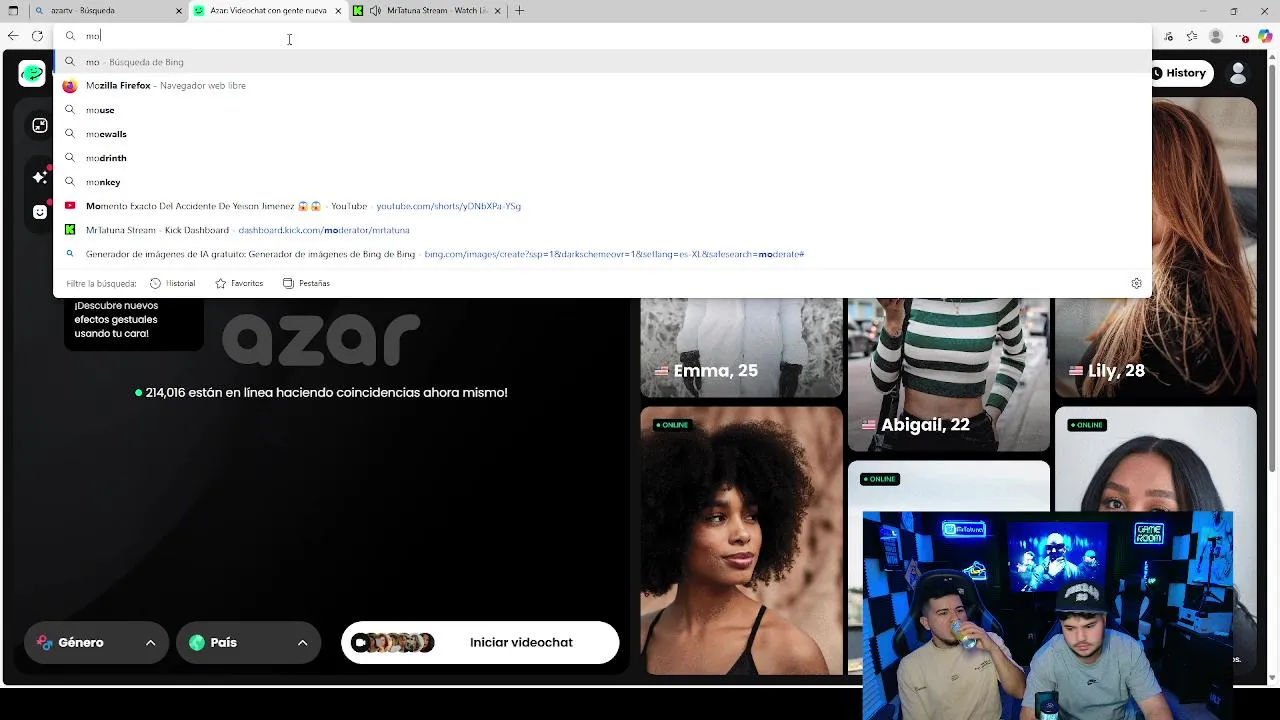This screenshot has width=1280, height=720.
Task: Open the sparkle effects sidebar icon
Action: pos(40,177)
